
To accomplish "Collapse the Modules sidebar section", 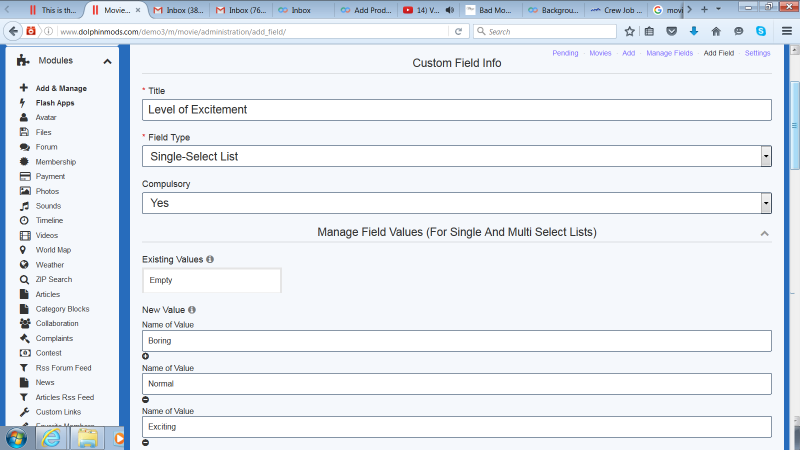I will point(107,62).
